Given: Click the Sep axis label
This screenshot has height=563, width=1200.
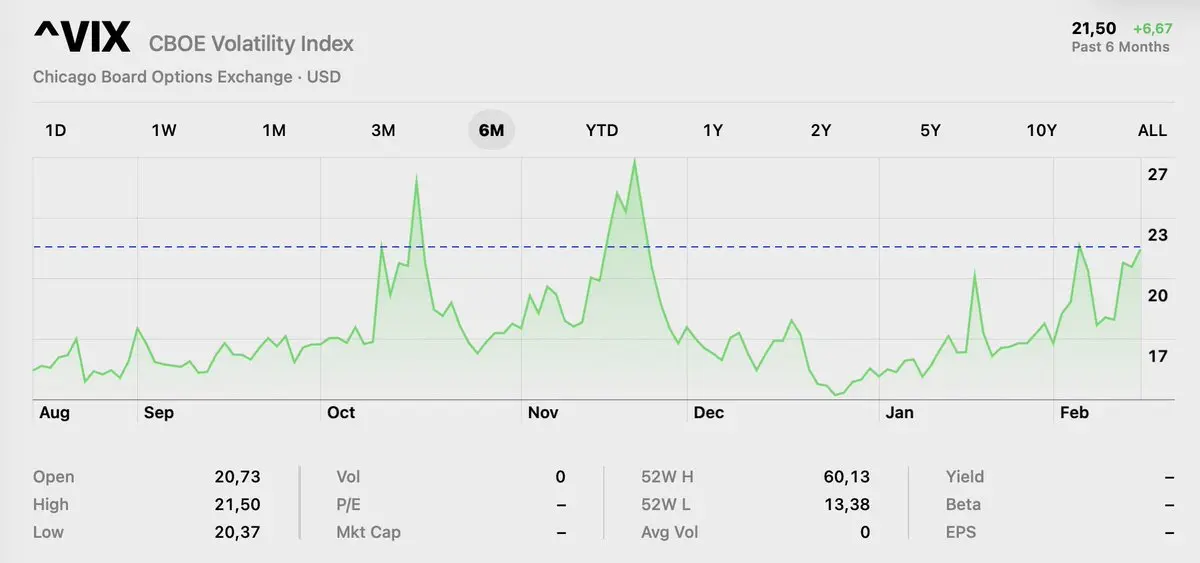Looking at the screenshot, I should point(158,412).
